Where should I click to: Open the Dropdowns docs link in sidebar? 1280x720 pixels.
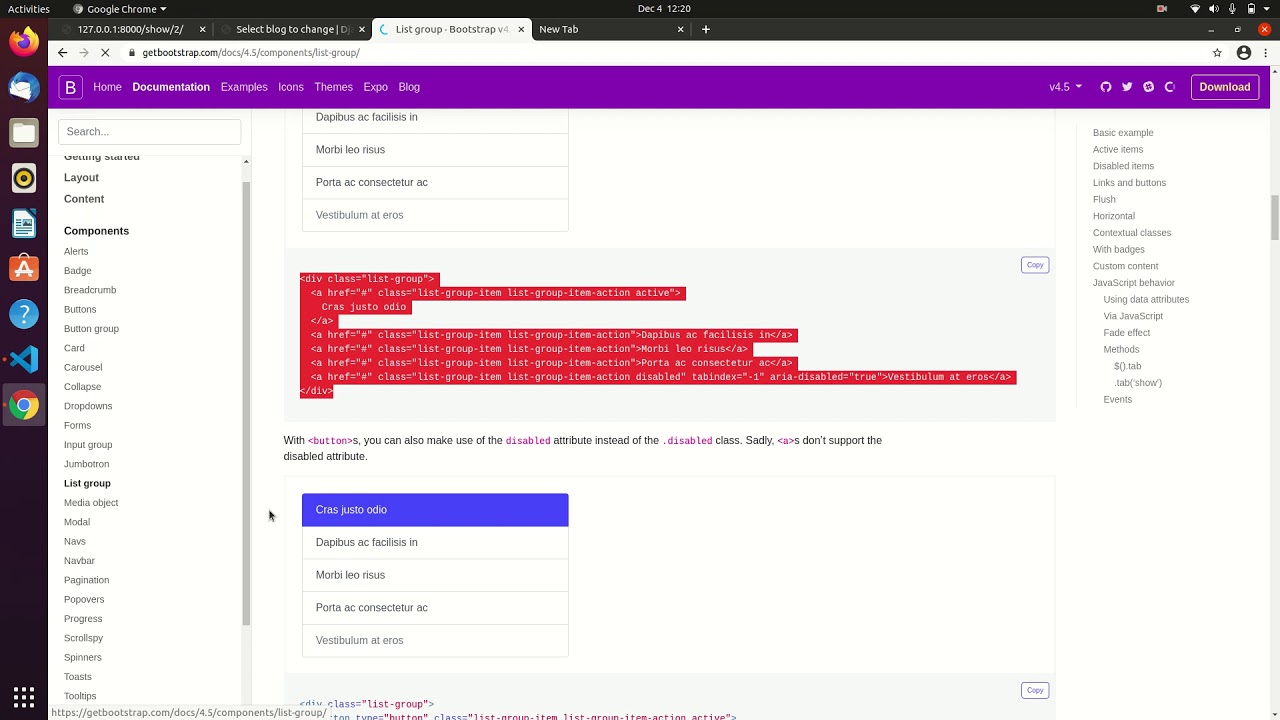[88, 406]
